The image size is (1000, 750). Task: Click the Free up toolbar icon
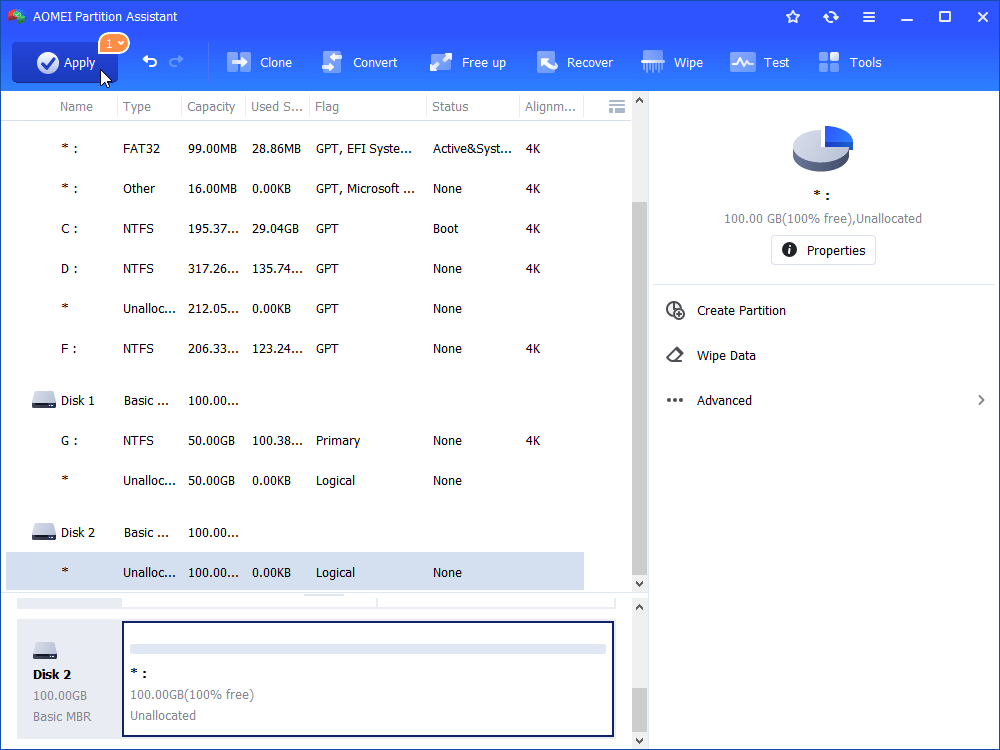468,62
